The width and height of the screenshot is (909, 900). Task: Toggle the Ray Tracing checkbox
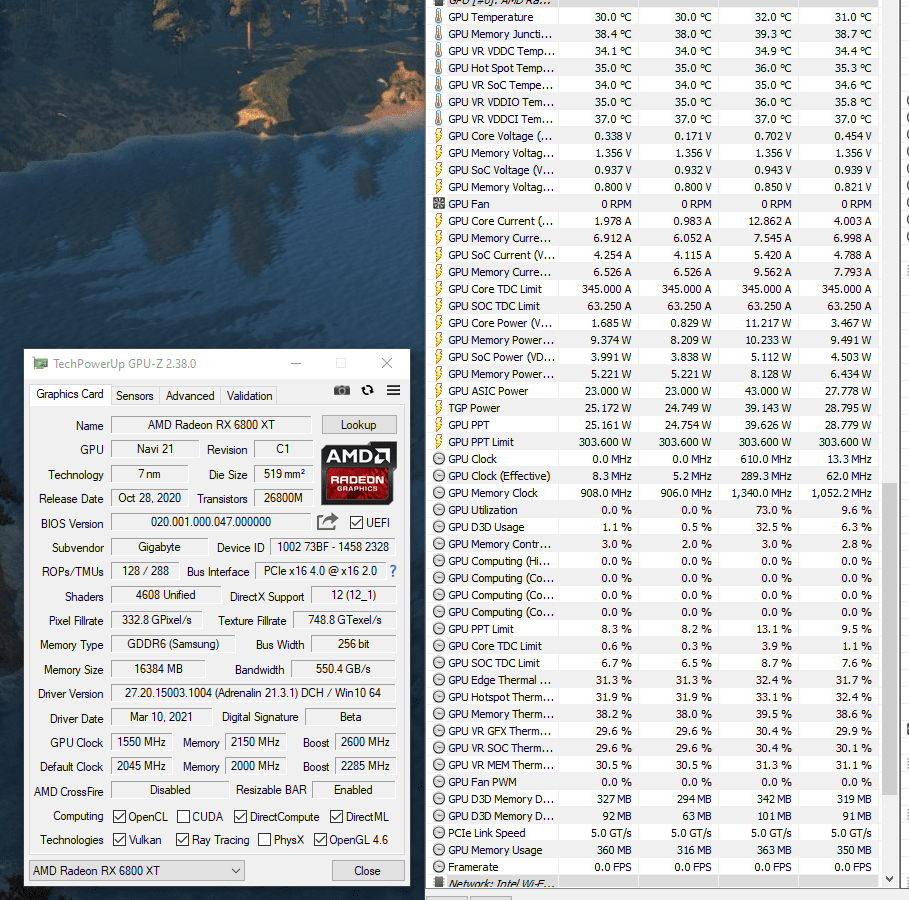pyautogui.click(x=183, y=839)
